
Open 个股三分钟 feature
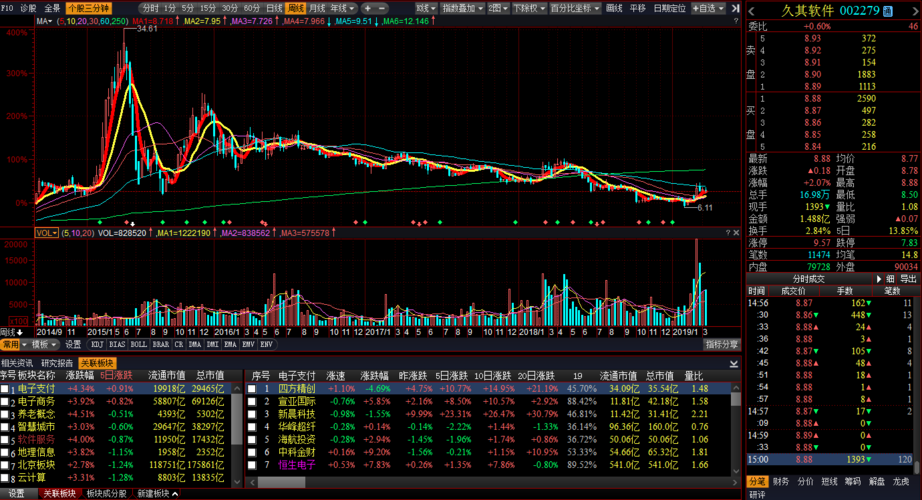[x=88, y=8]
